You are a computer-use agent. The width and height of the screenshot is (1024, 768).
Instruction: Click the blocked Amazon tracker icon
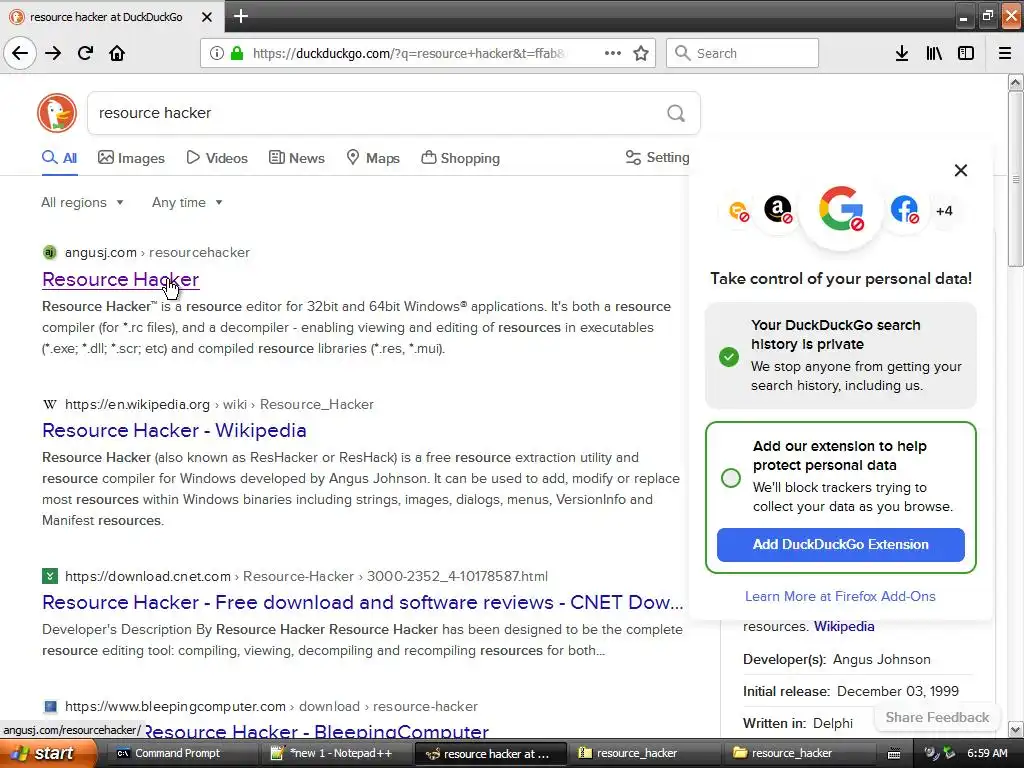pyautogui.click(x=778, y=210)
